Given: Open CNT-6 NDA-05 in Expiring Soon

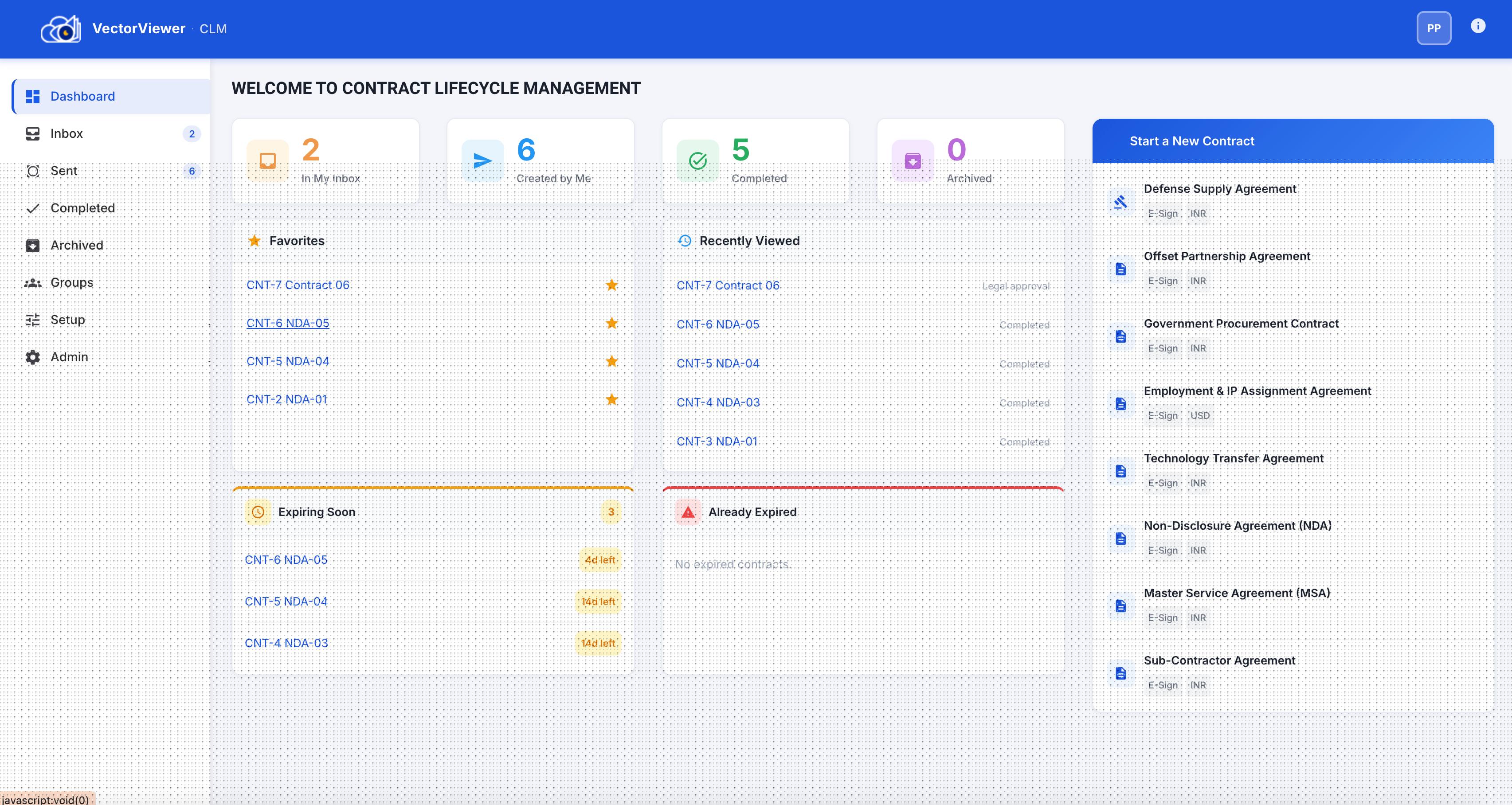Looking at the screenshot, I should click(x=286, y=560).
